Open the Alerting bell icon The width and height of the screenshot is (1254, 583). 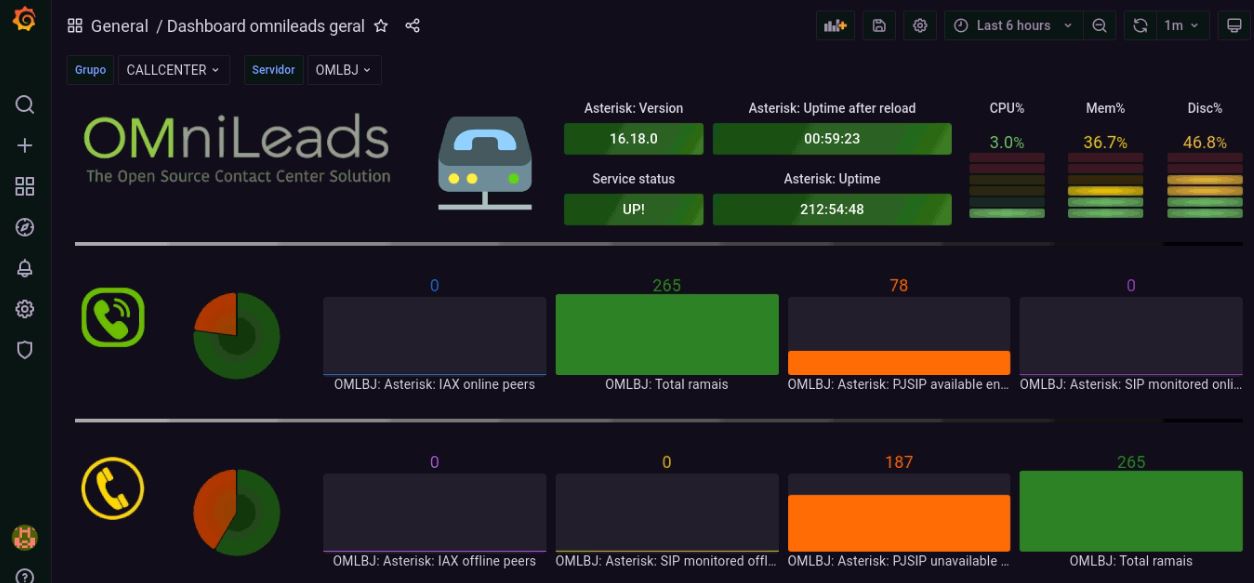point(25,268)
